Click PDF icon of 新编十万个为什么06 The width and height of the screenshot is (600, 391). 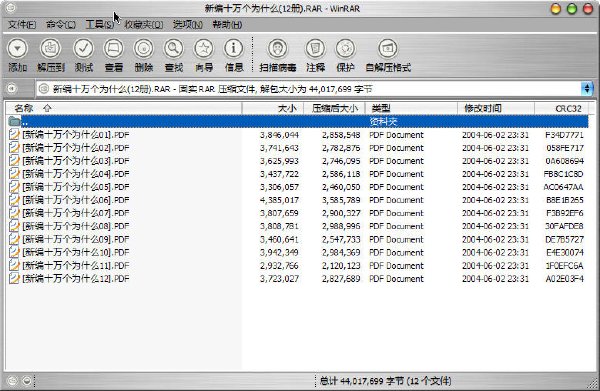[14, 200]
